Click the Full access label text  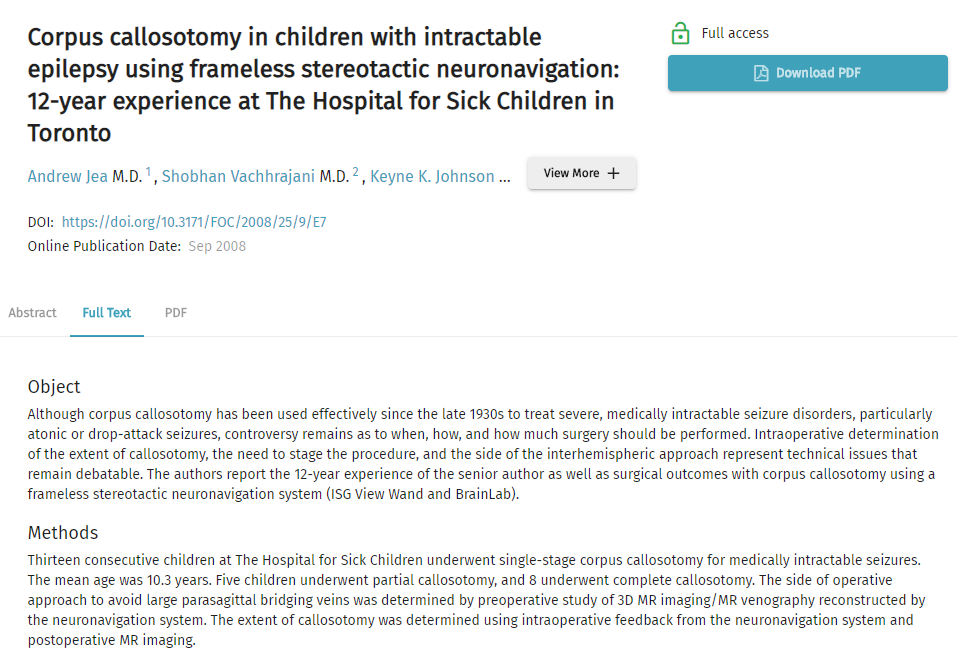pos(735,33)
